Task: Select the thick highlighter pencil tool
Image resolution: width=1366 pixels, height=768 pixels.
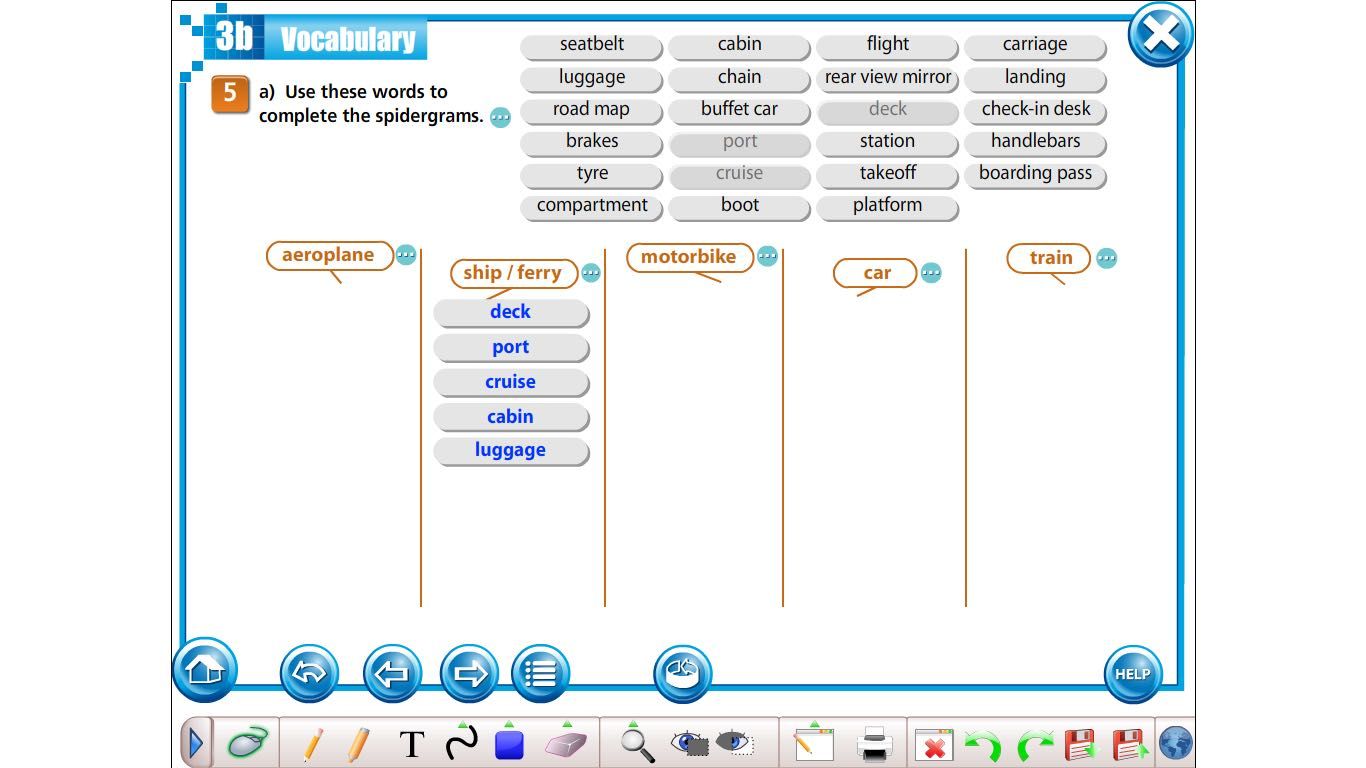Action: tap(359, 744)
